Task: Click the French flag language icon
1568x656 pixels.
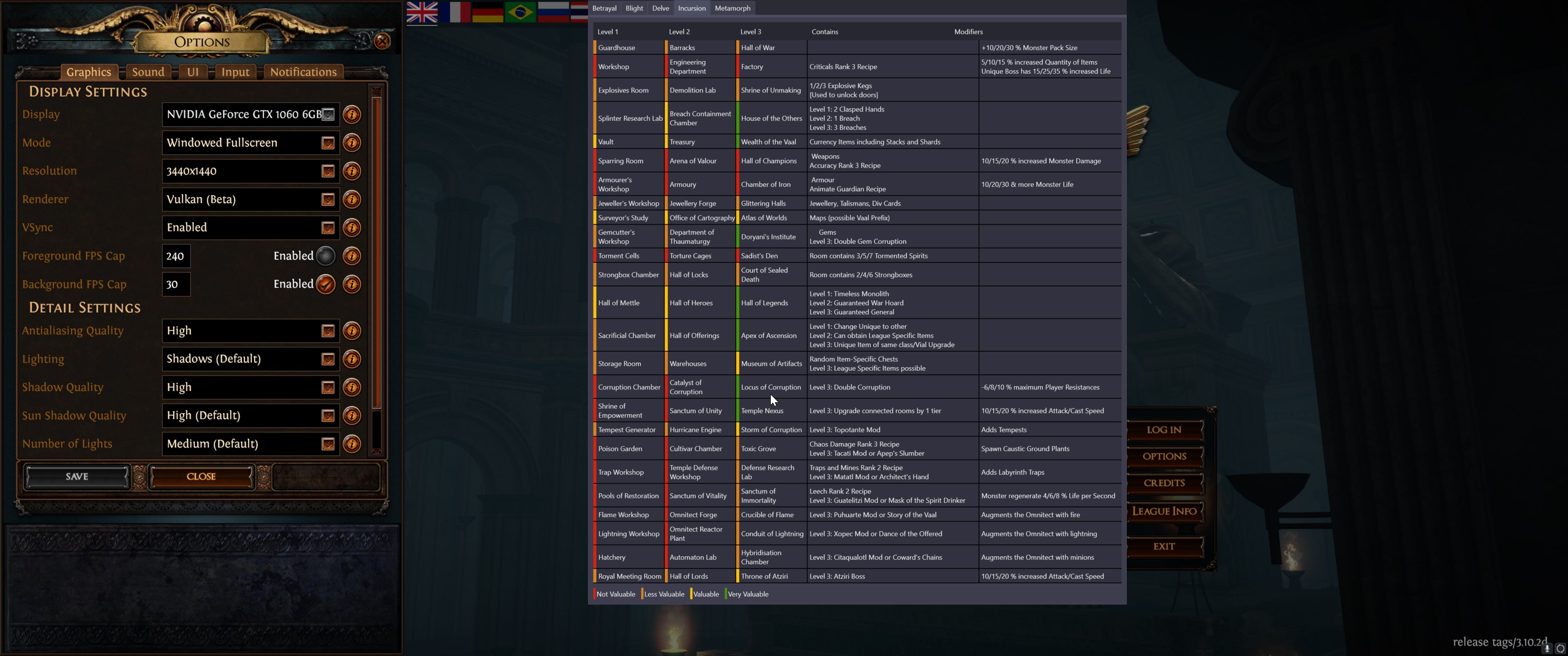Action: point(455,11)
